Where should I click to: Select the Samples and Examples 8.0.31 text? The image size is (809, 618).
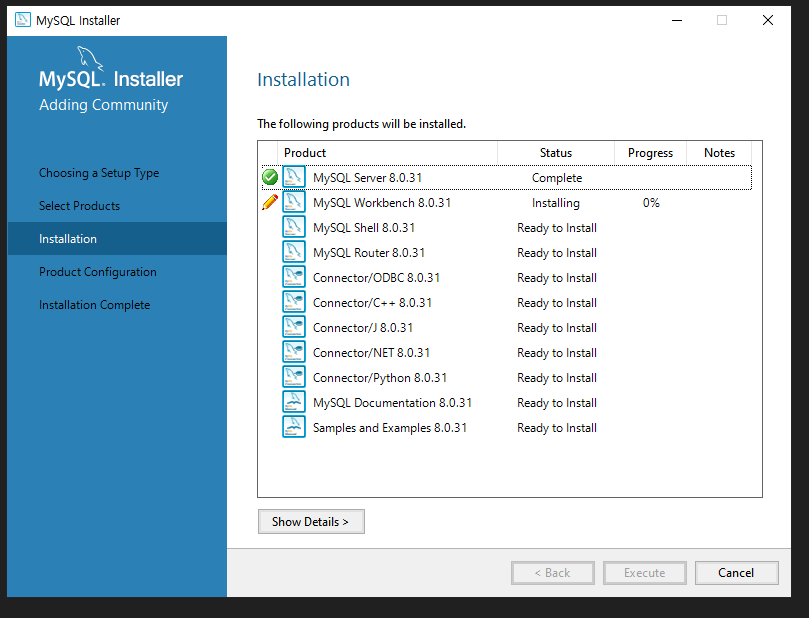click(x=390, y=428)
